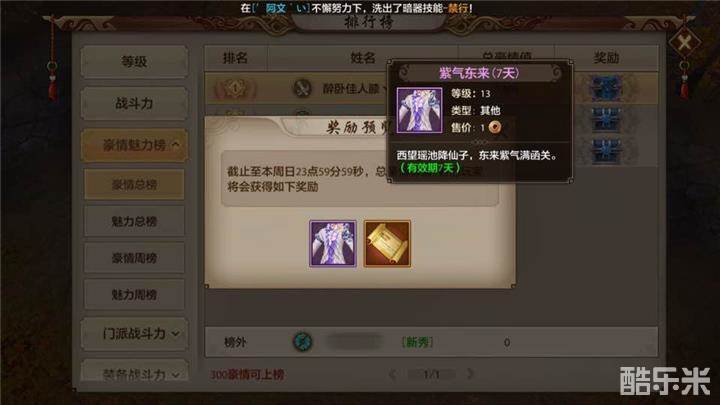
Task: Expand the 门派战斗力 category
Action: (134, 333)
